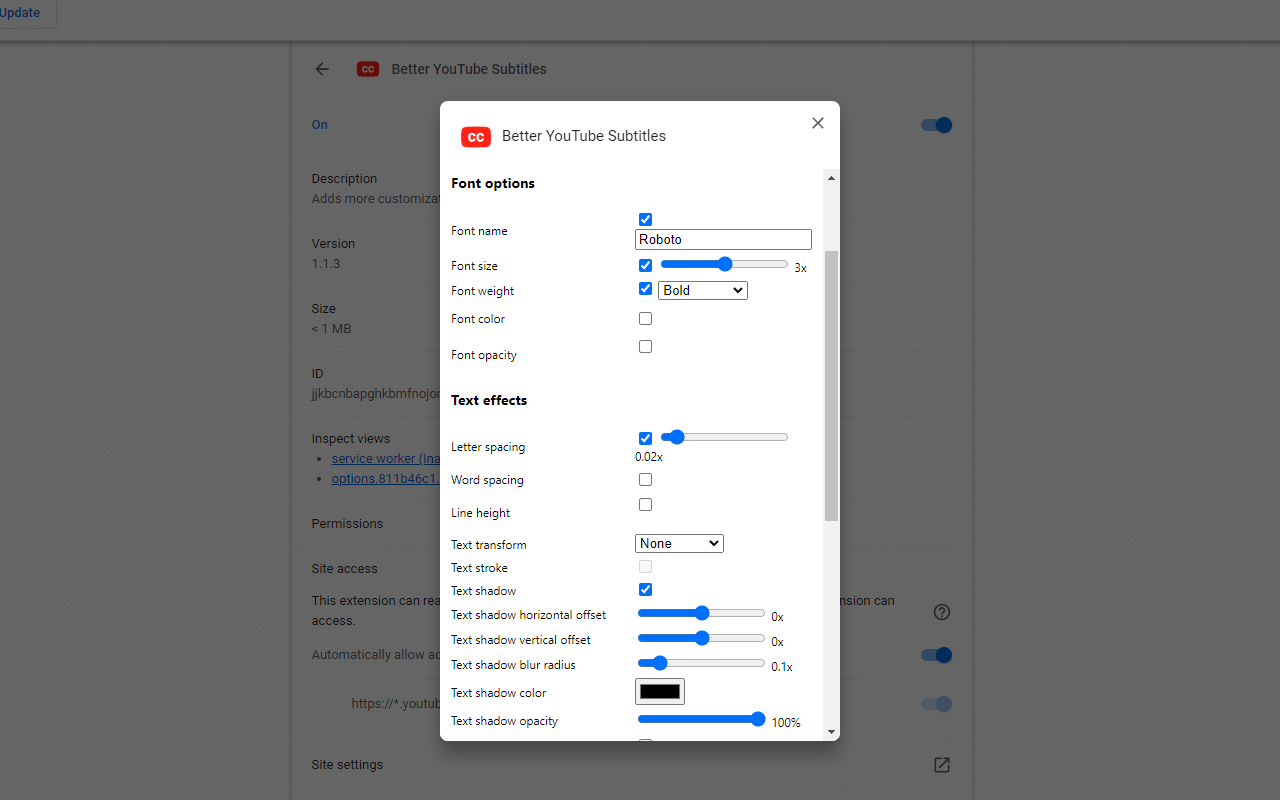The image size is (1280, 800).
Task: Enable the Font color checkbox
Action: coord(645,318)
